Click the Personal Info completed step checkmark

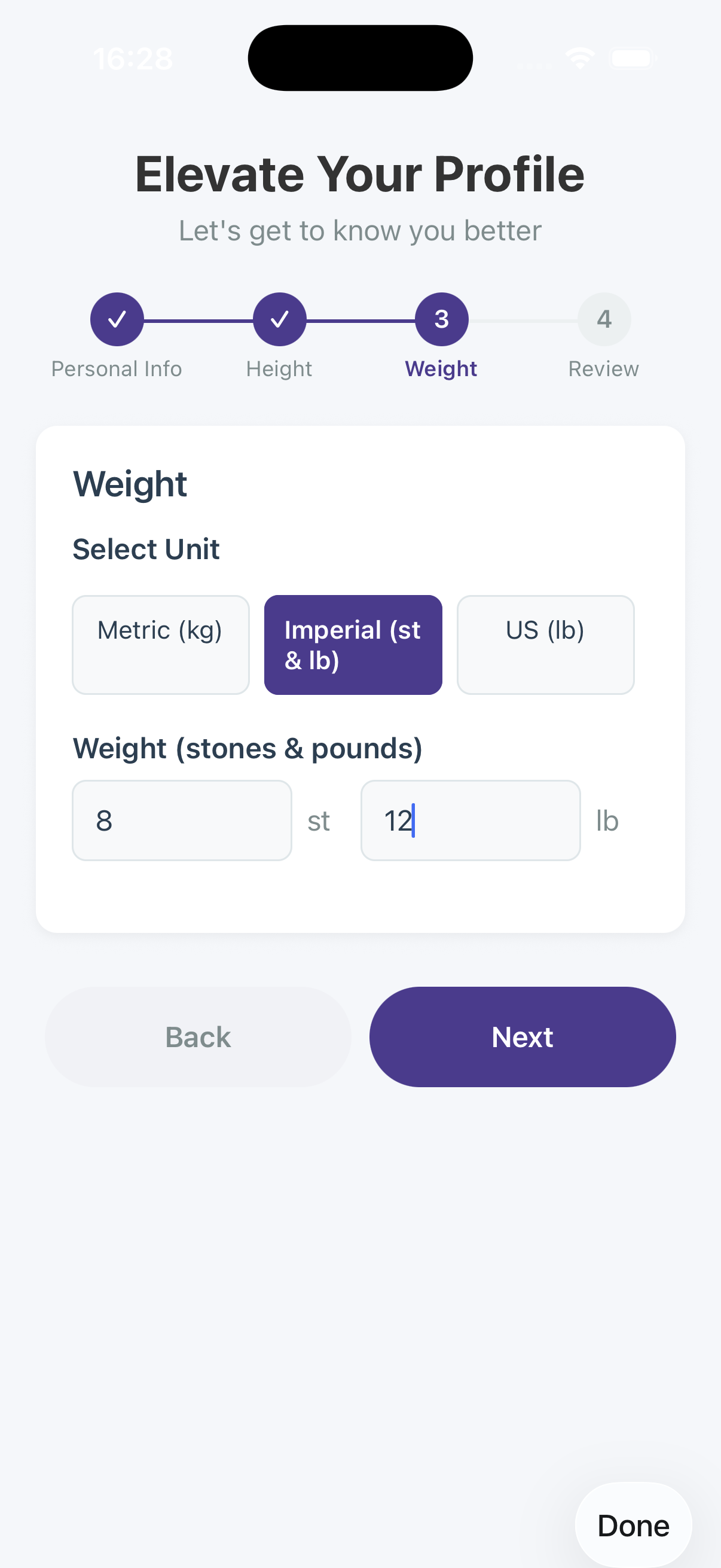click(x=116, y=318)
